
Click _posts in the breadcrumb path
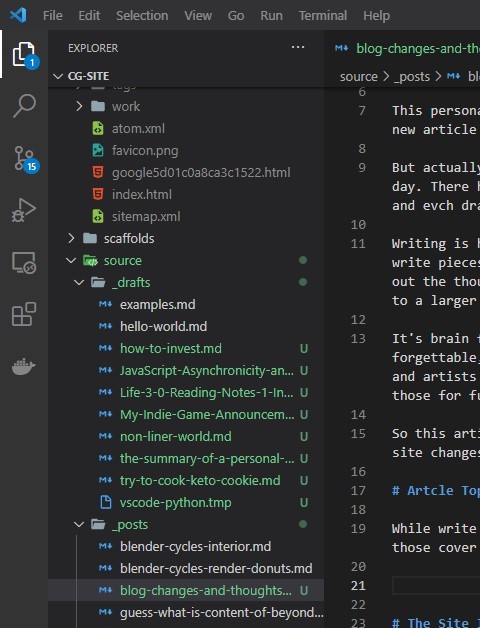(x=412, y=76)
